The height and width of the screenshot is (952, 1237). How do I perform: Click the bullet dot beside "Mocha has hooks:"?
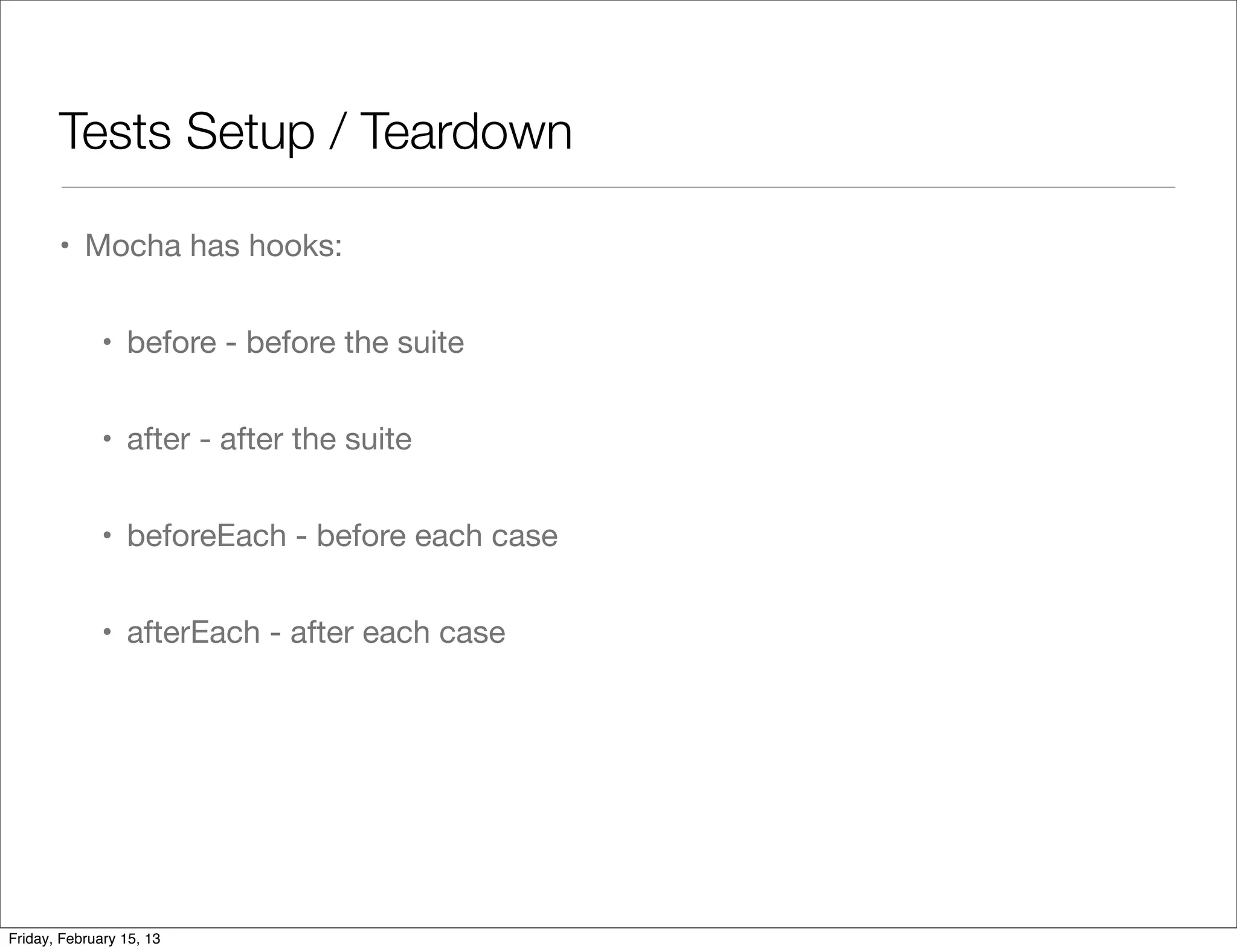pyautogui.click(x=65, y=246)
